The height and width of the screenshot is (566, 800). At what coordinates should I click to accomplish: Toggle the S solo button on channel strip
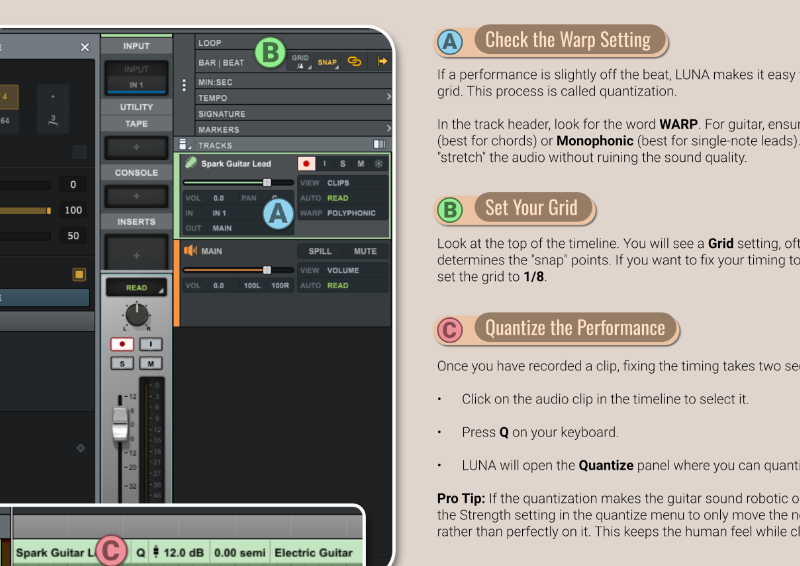click(x=122, y=363)
